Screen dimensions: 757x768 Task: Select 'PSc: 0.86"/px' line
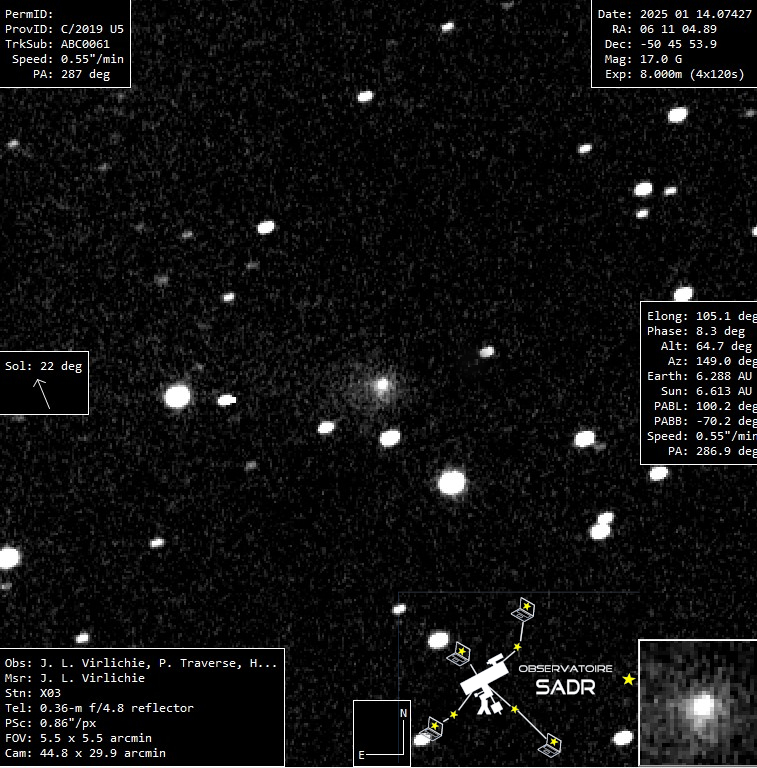click(50, 723)
